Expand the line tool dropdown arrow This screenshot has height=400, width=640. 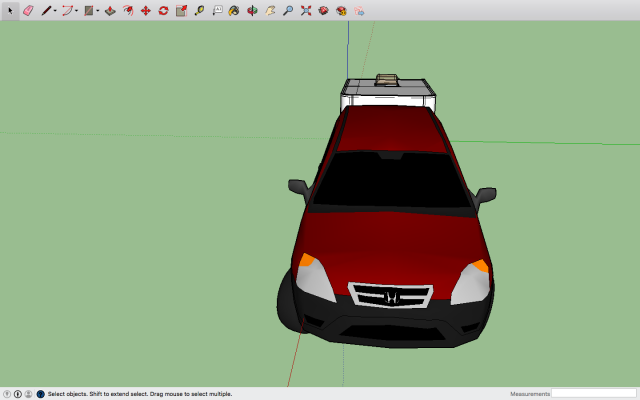55,11
